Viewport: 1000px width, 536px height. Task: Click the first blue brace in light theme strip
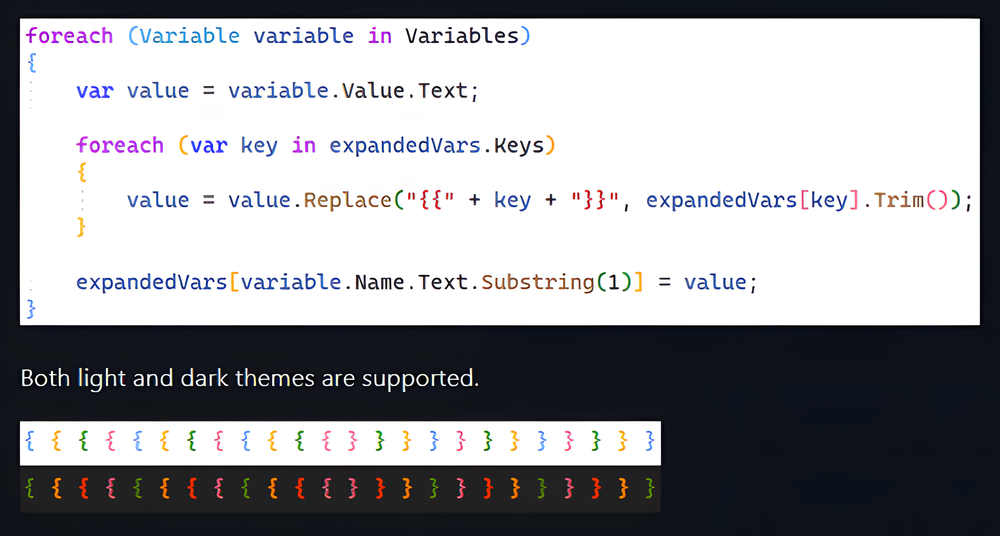click(x=29, y=441)
